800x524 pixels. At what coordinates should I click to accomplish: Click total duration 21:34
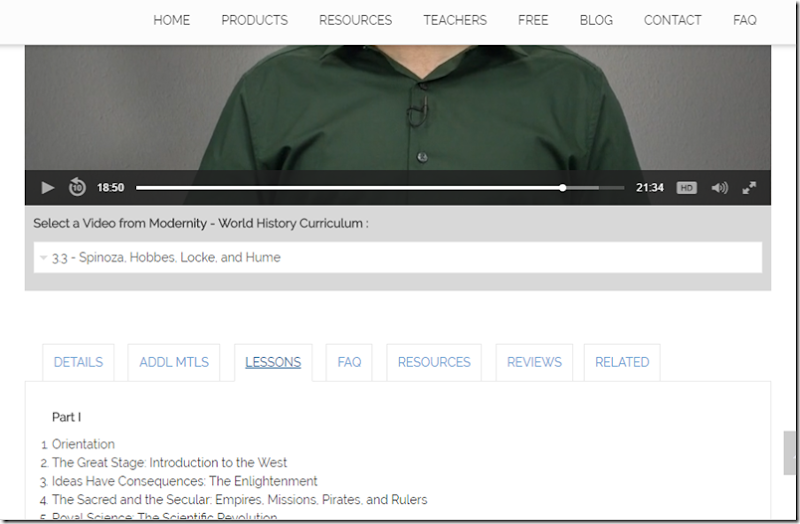[649, 188]
